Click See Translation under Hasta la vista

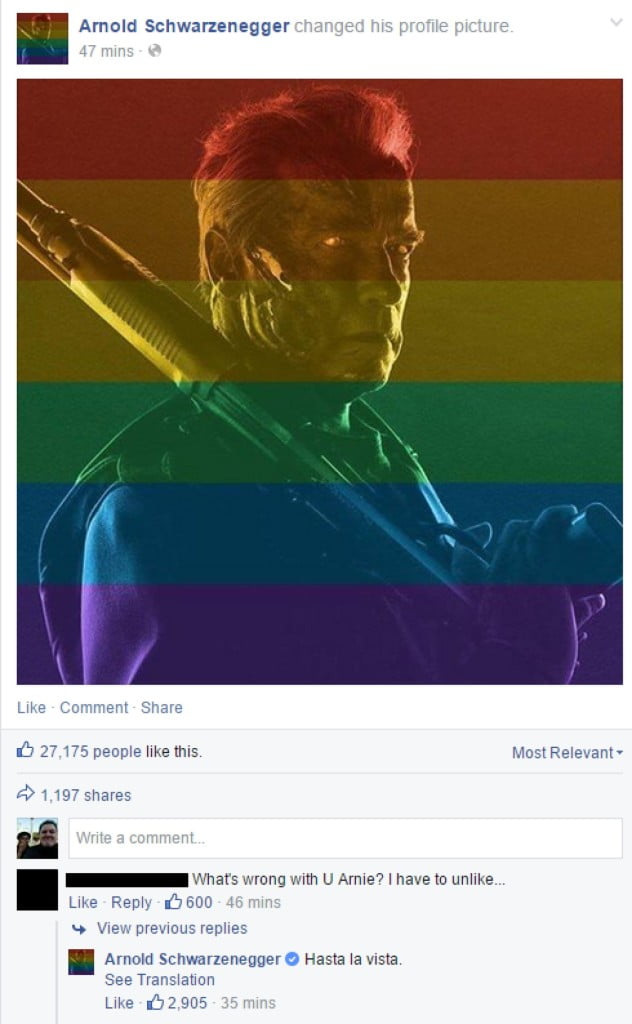159,980
